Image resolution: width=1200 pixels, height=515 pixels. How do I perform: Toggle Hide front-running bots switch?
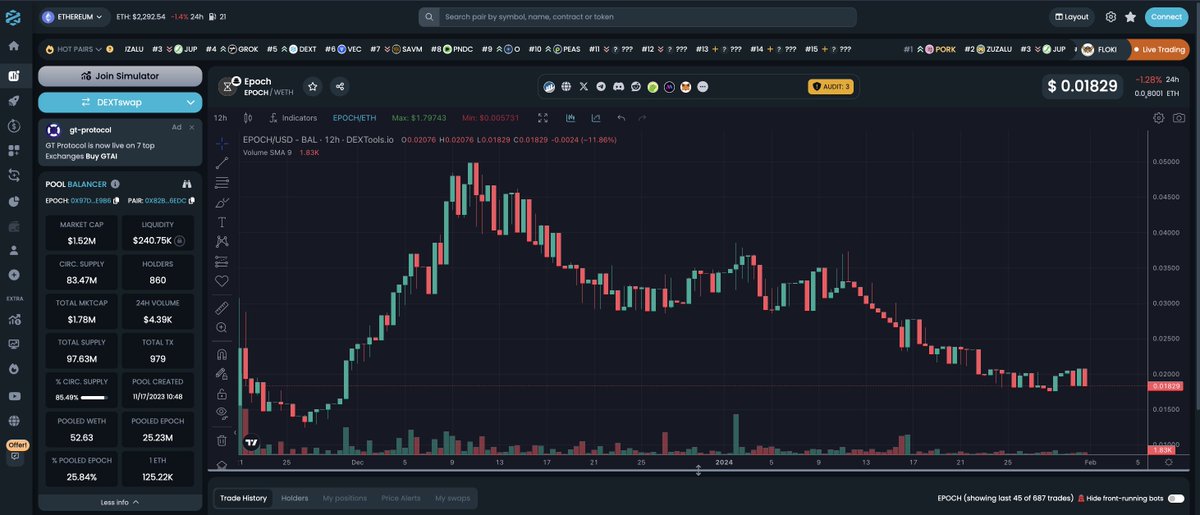point(1175,498)
